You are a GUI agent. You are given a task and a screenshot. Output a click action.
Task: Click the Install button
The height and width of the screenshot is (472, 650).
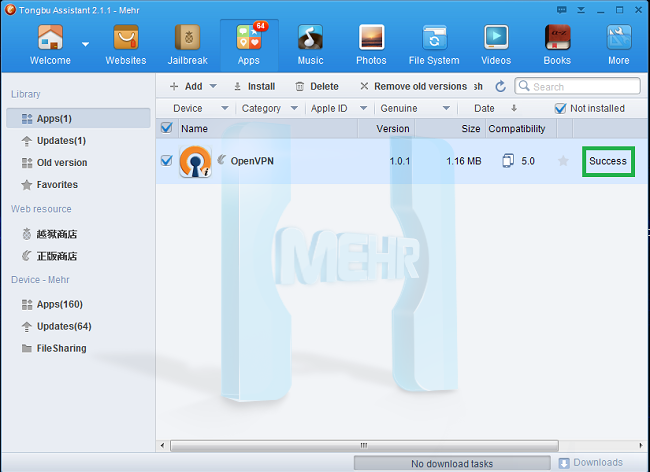255,86
